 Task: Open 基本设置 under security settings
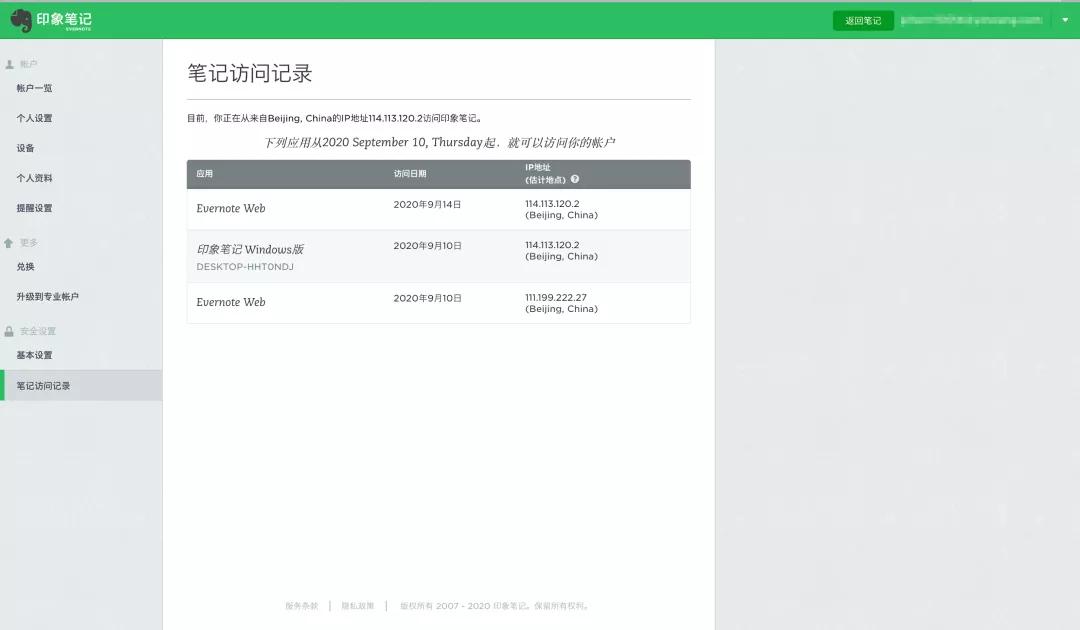[34, 355]
